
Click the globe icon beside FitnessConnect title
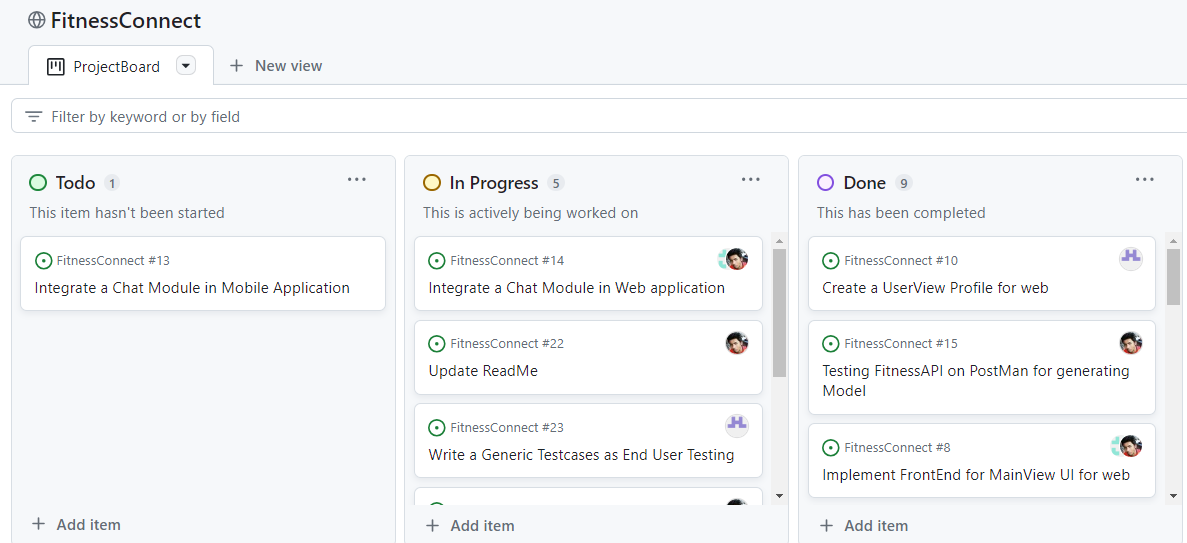pos(36,20)
